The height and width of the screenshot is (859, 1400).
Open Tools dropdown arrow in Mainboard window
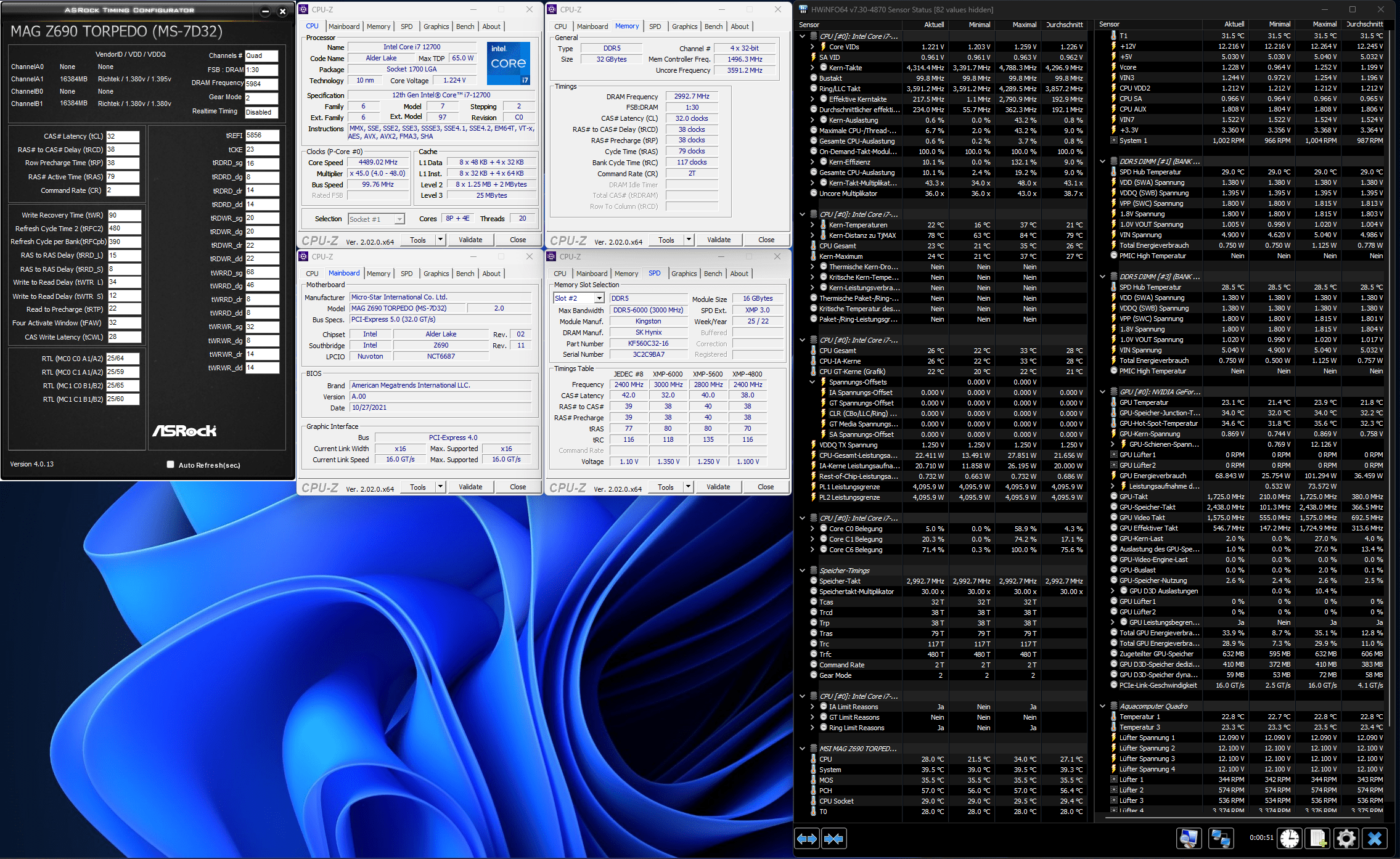point(440,487)
